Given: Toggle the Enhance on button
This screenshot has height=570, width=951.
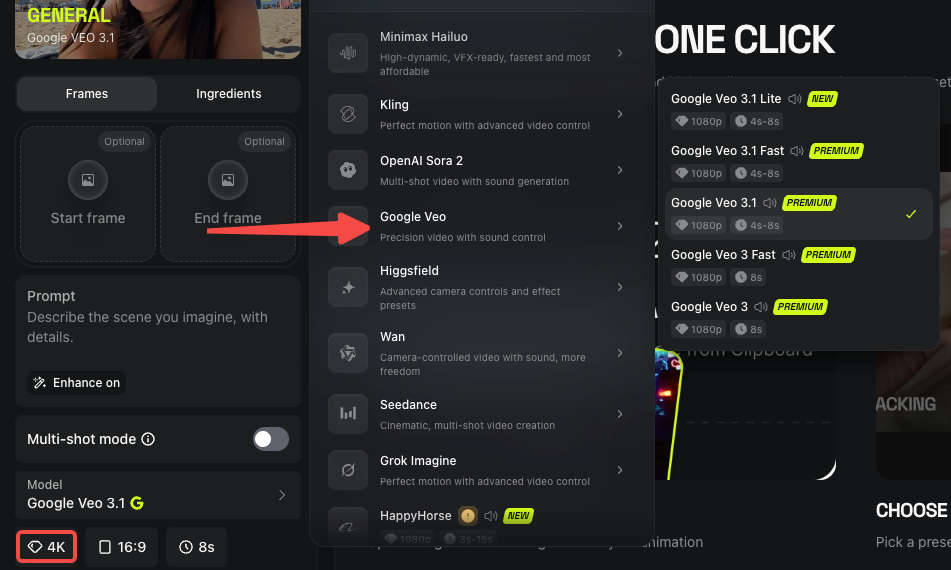Looking at the screenshot, I should tap(76, 383).
